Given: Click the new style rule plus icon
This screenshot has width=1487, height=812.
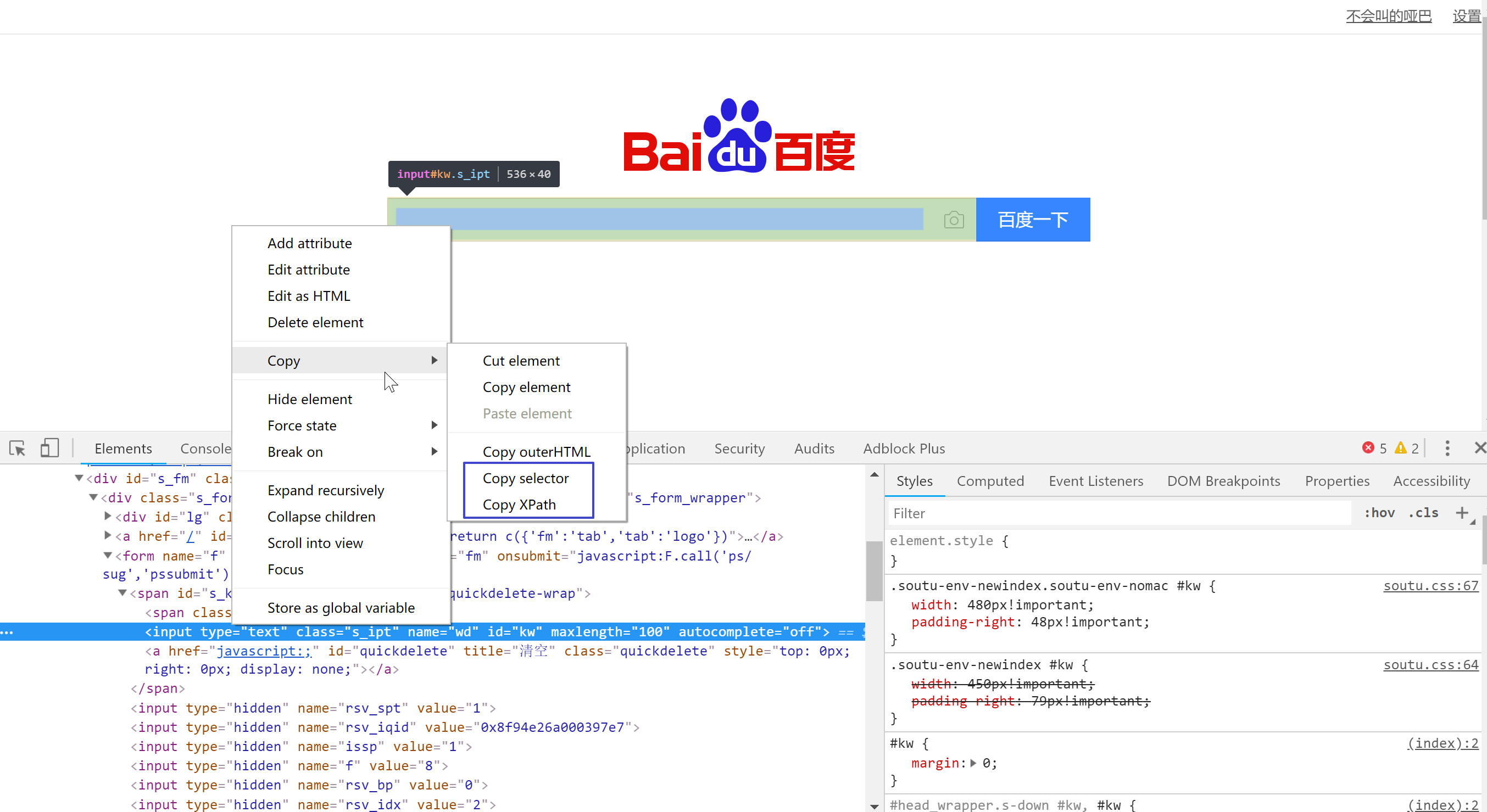Looking at the screenshot, I should [1462, 513].
